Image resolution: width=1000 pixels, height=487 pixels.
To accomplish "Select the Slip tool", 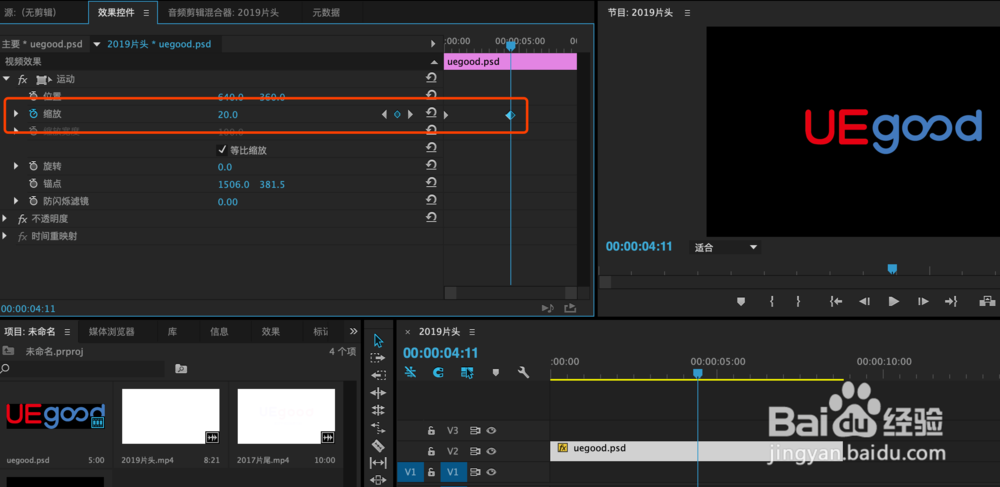I will pos(378,462).
